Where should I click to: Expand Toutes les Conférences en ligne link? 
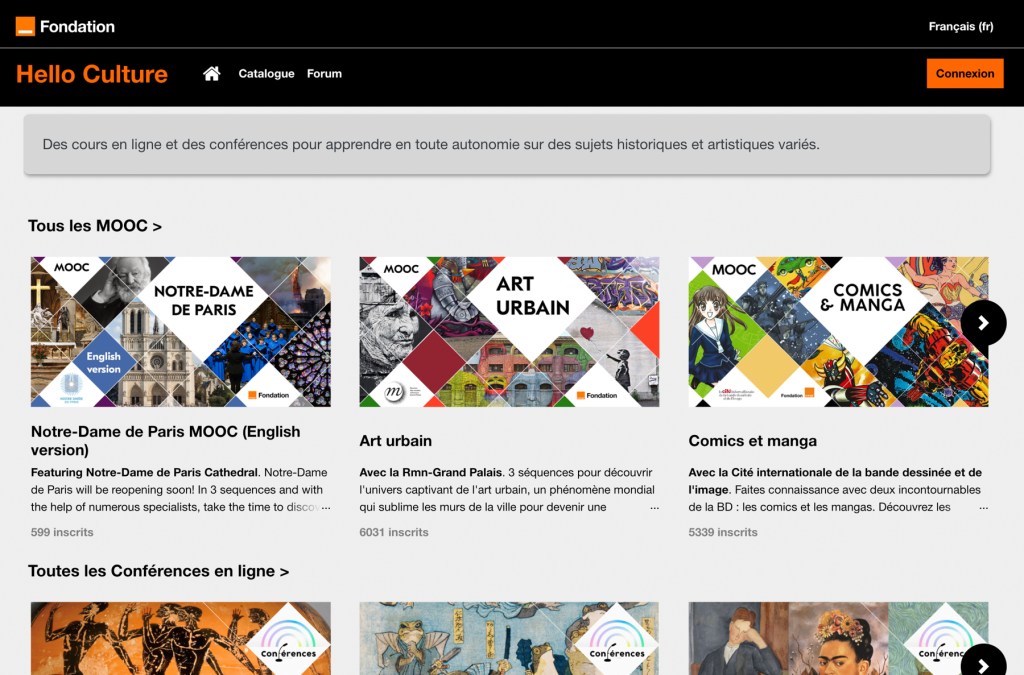[158, 571]
